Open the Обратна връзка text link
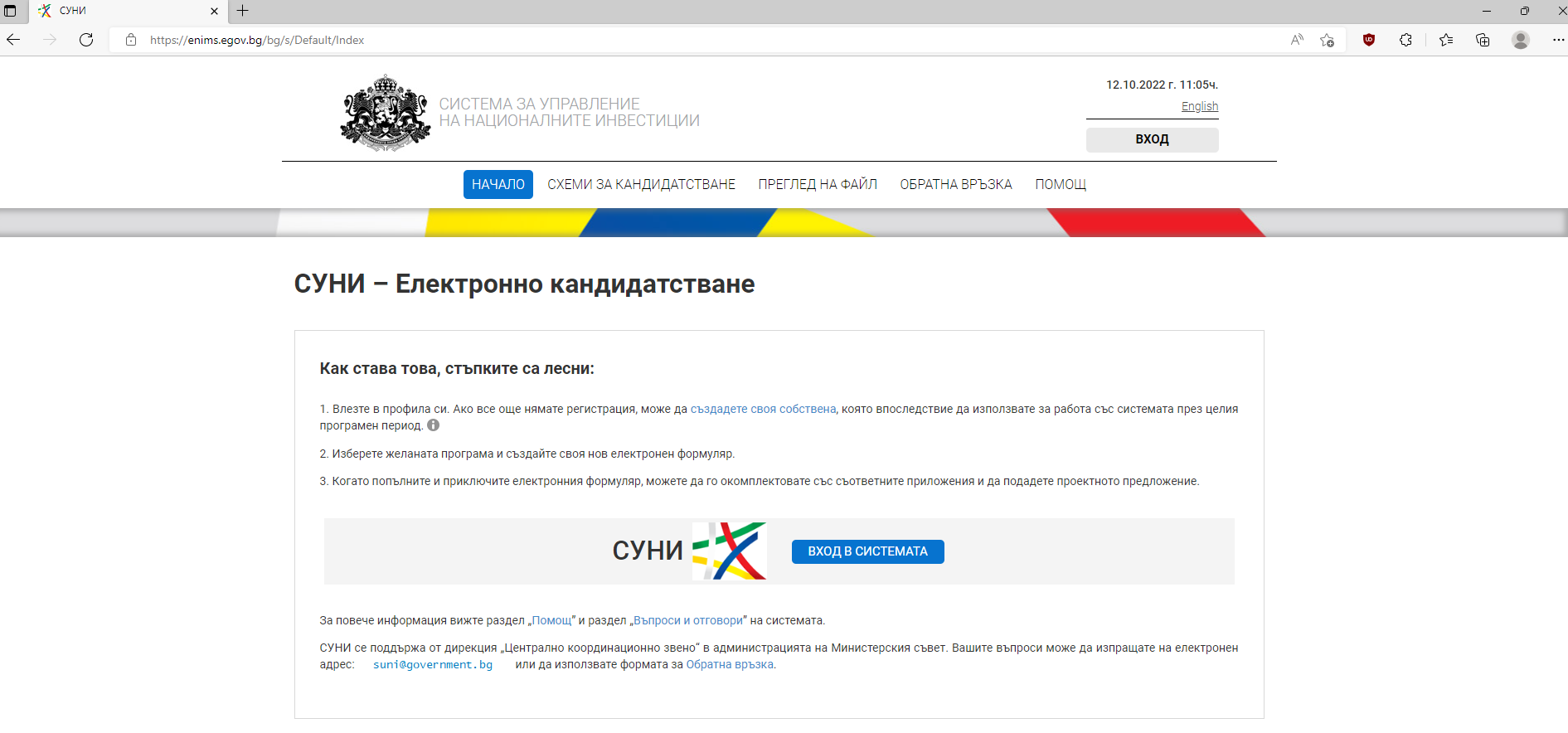1568x733 pixels. tap(730, 664)
